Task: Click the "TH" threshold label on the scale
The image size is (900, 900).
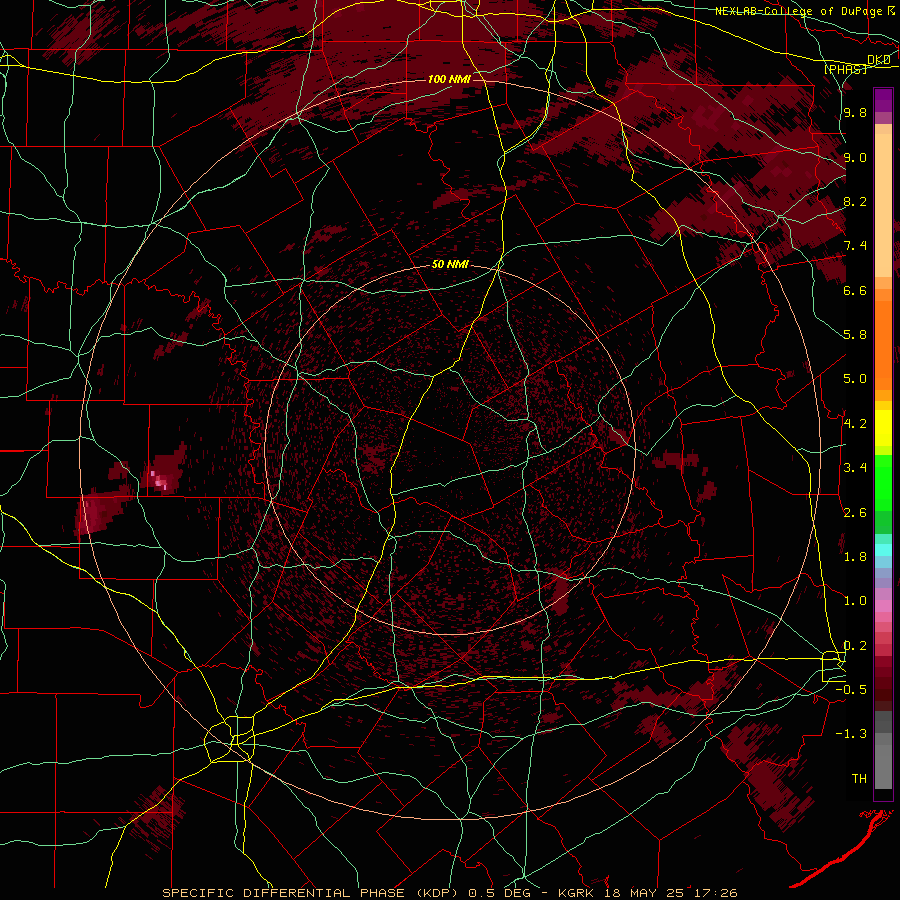Action: click(859, 778)
